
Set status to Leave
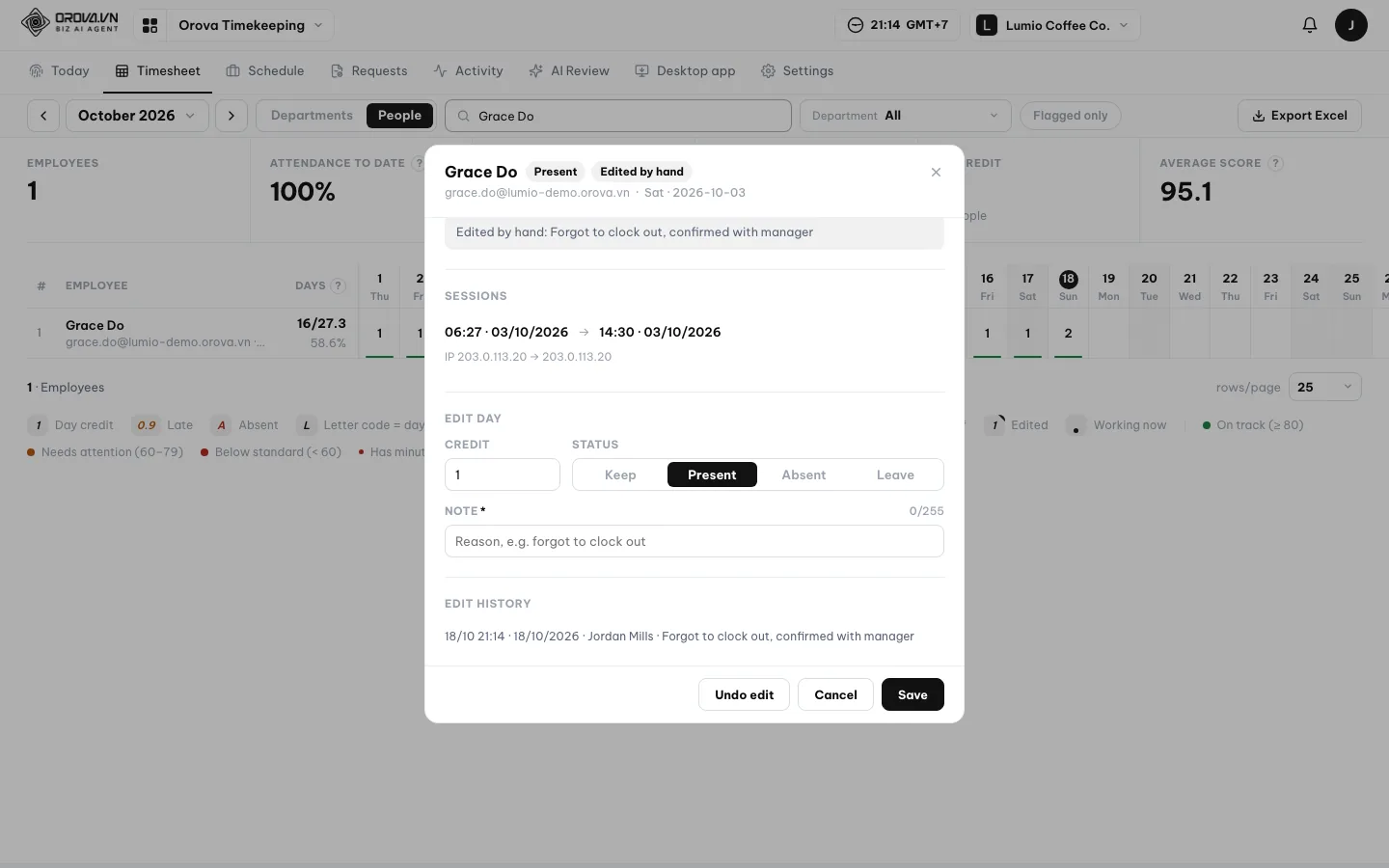click(895, 475)
